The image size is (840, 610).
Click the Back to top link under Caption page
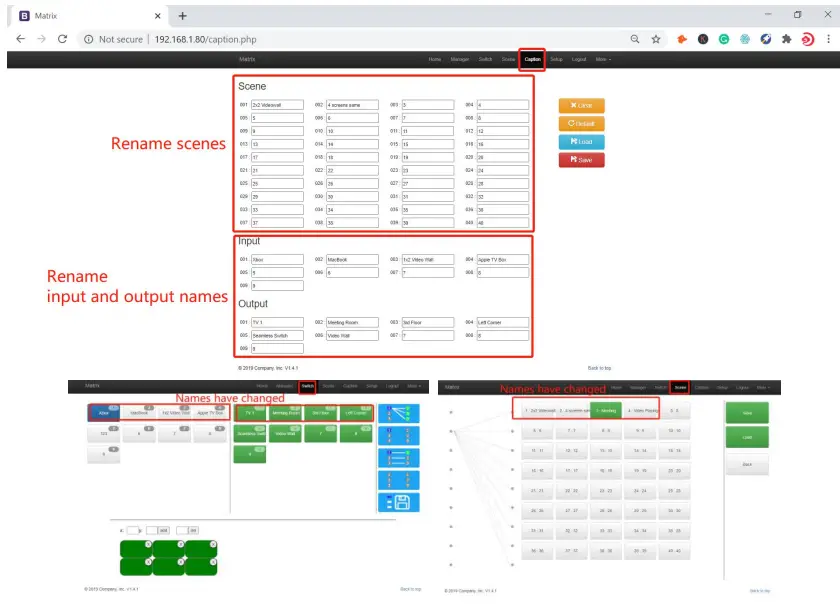pos(599,368)
